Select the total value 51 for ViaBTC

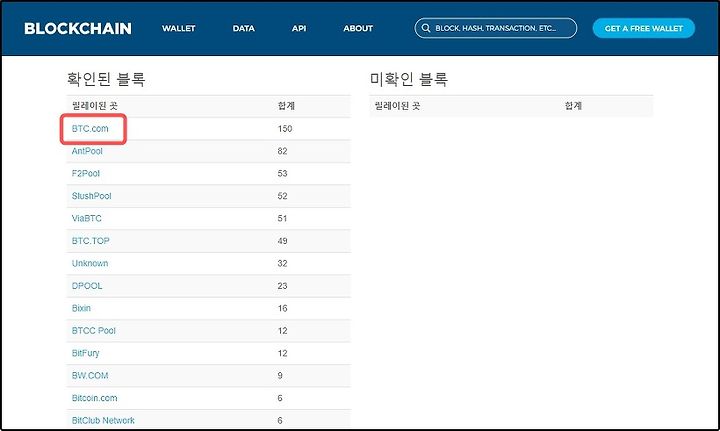(x=282, y=218)
